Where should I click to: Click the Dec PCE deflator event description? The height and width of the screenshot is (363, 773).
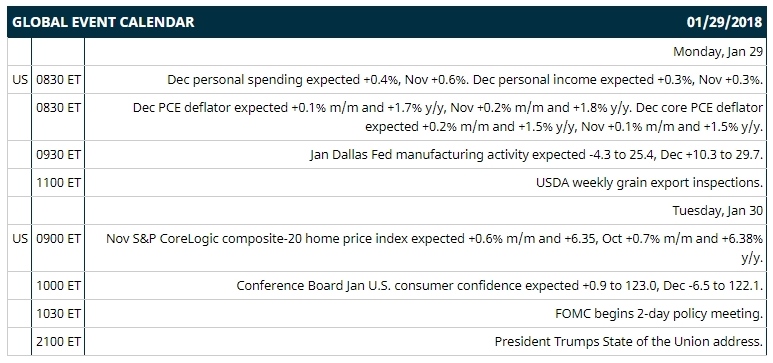coord(448,117)
